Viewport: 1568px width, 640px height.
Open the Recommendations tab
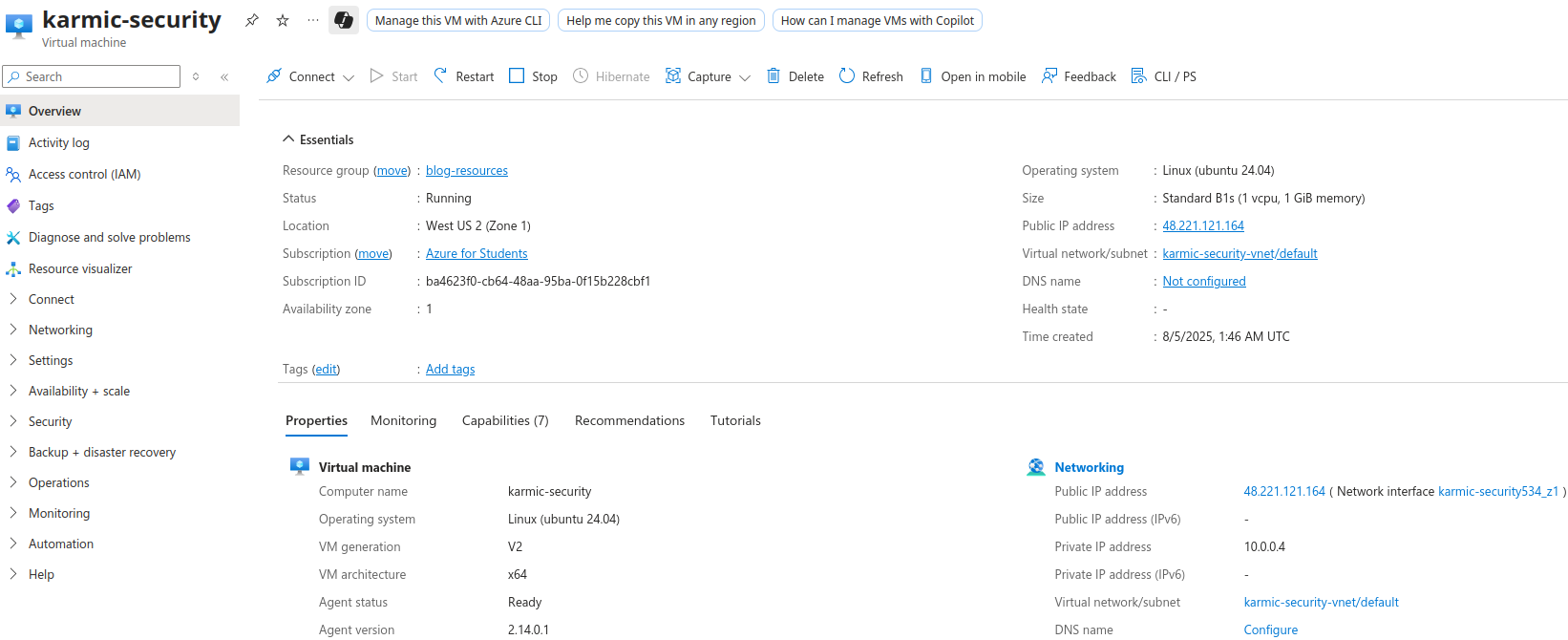click(629, 420)
